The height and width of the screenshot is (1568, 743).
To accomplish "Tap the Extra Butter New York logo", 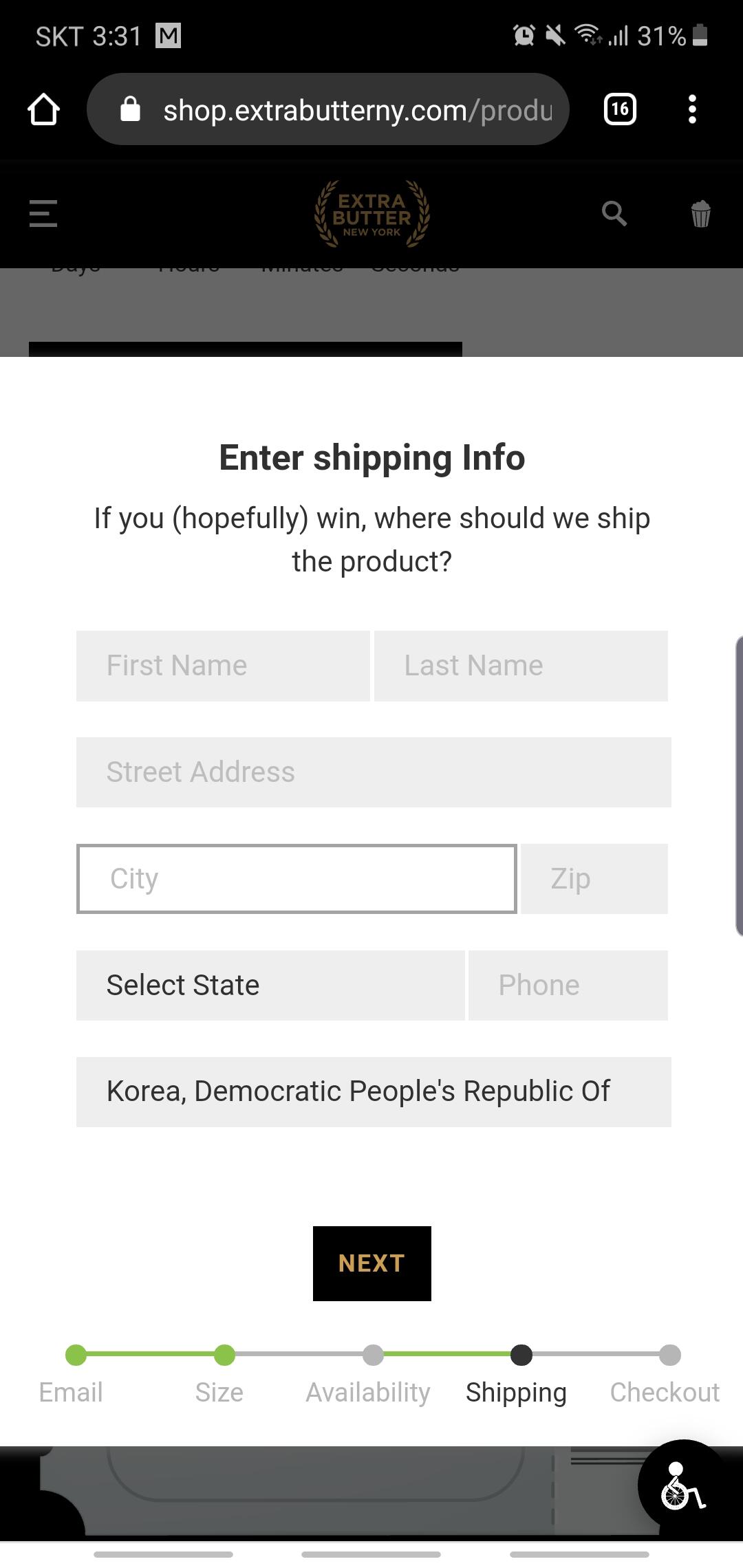I will click(371, 215).
